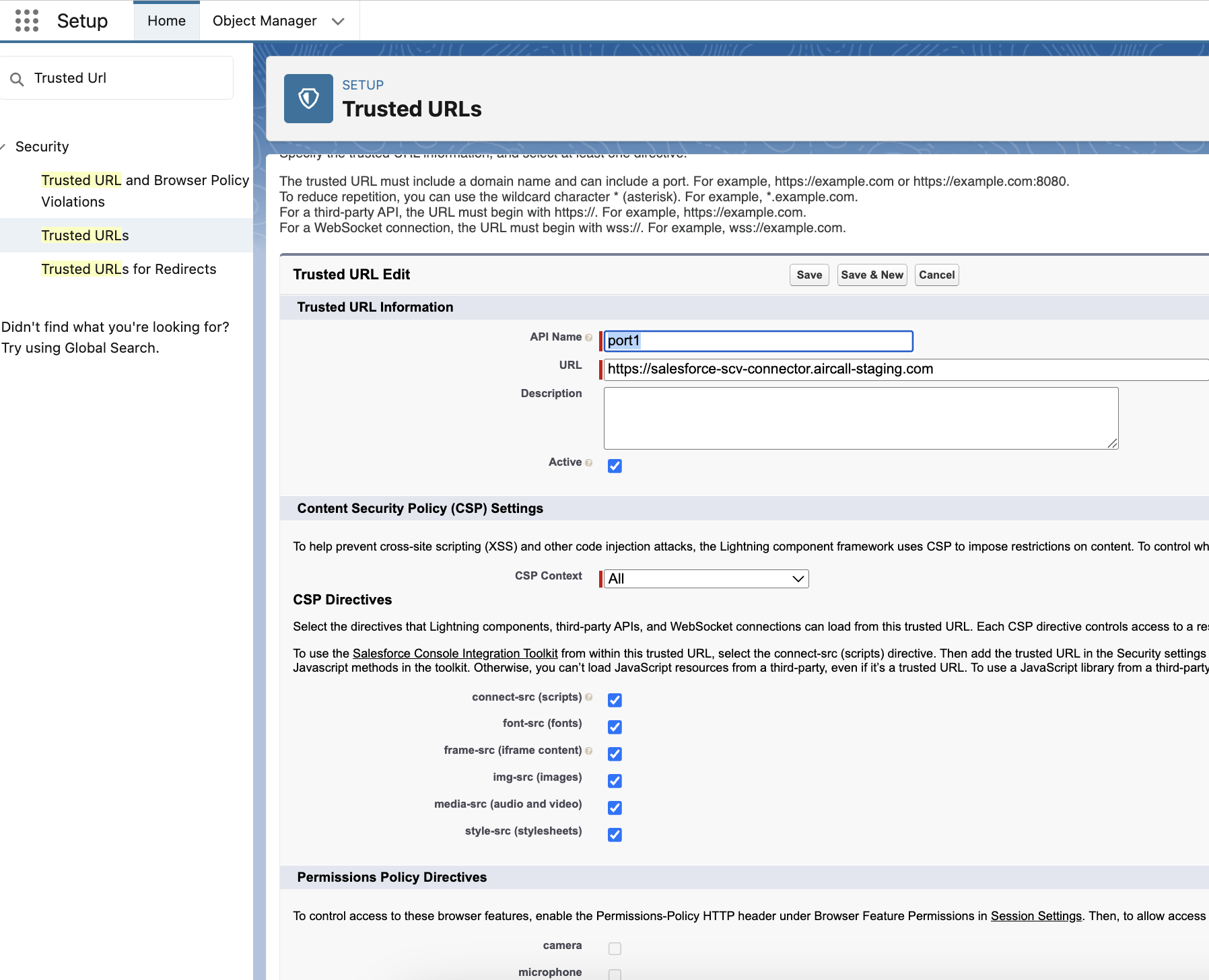Click the SETUP breadcrumb text
Image resolution: width=1209 pixels, height=980 pixels.
pyautogui.click(x=363, y=85)
